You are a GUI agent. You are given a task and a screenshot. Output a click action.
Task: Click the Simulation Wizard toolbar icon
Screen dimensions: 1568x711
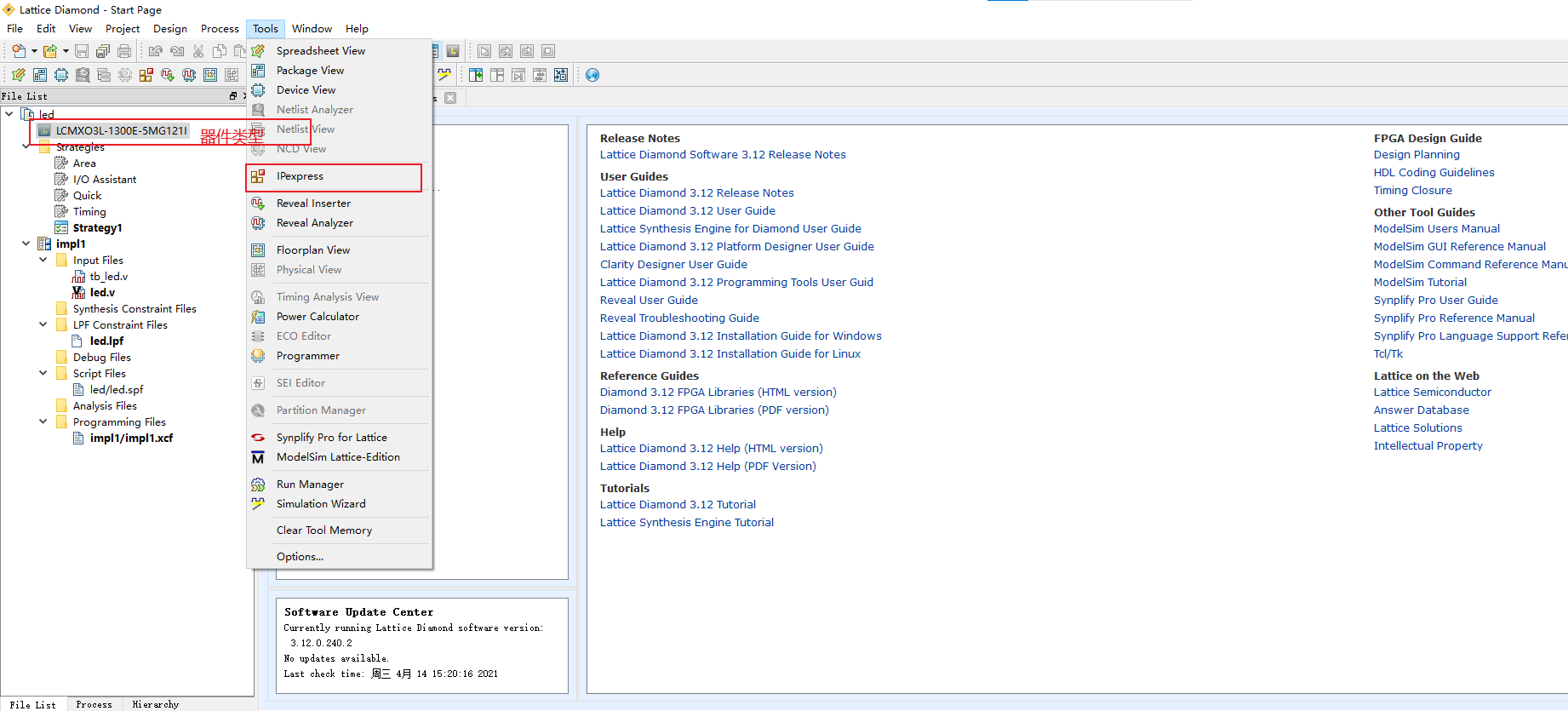tap(444, 75)
